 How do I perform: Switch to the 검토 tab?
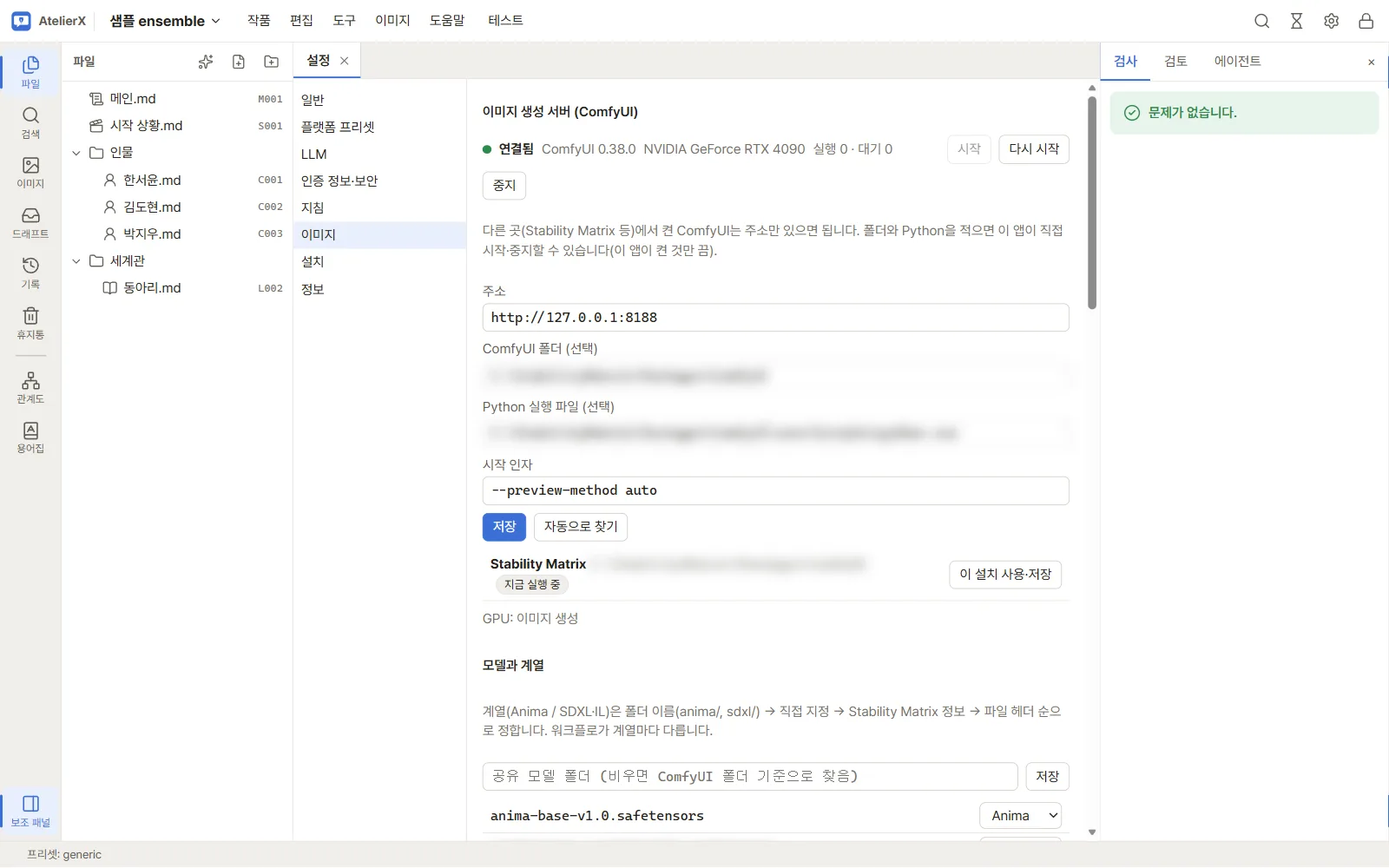click(1175, 62)
